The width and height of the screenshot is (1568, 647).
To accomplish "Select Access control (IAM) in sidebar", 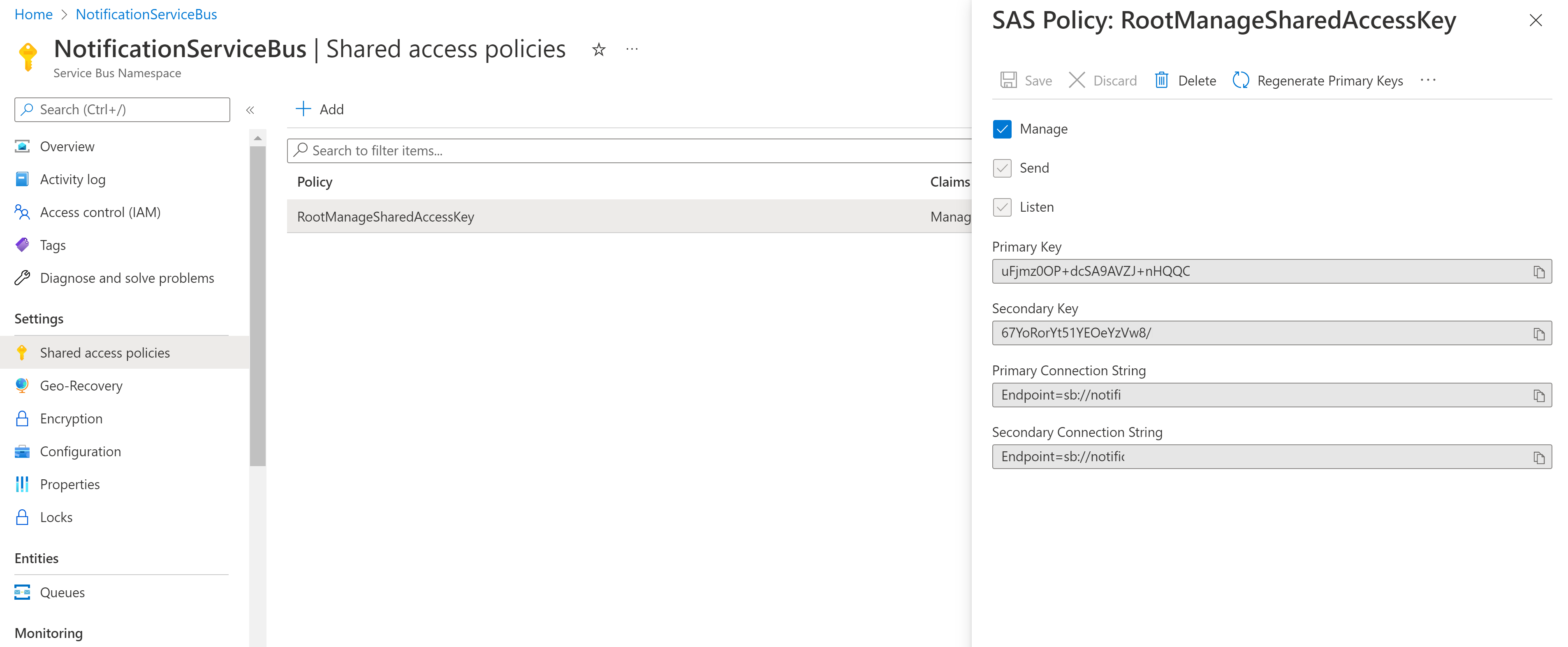I will point(100,212).
